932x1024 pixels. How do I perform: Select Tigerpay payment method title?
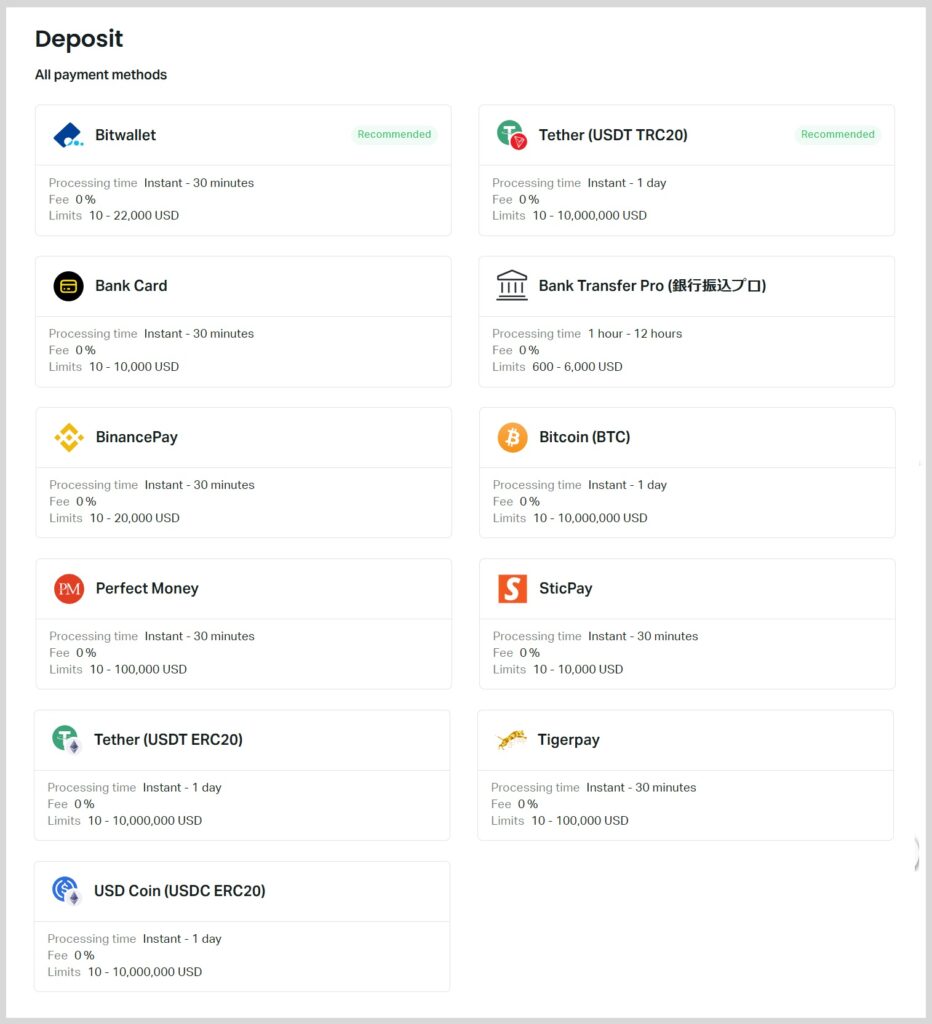coord(568,740)
